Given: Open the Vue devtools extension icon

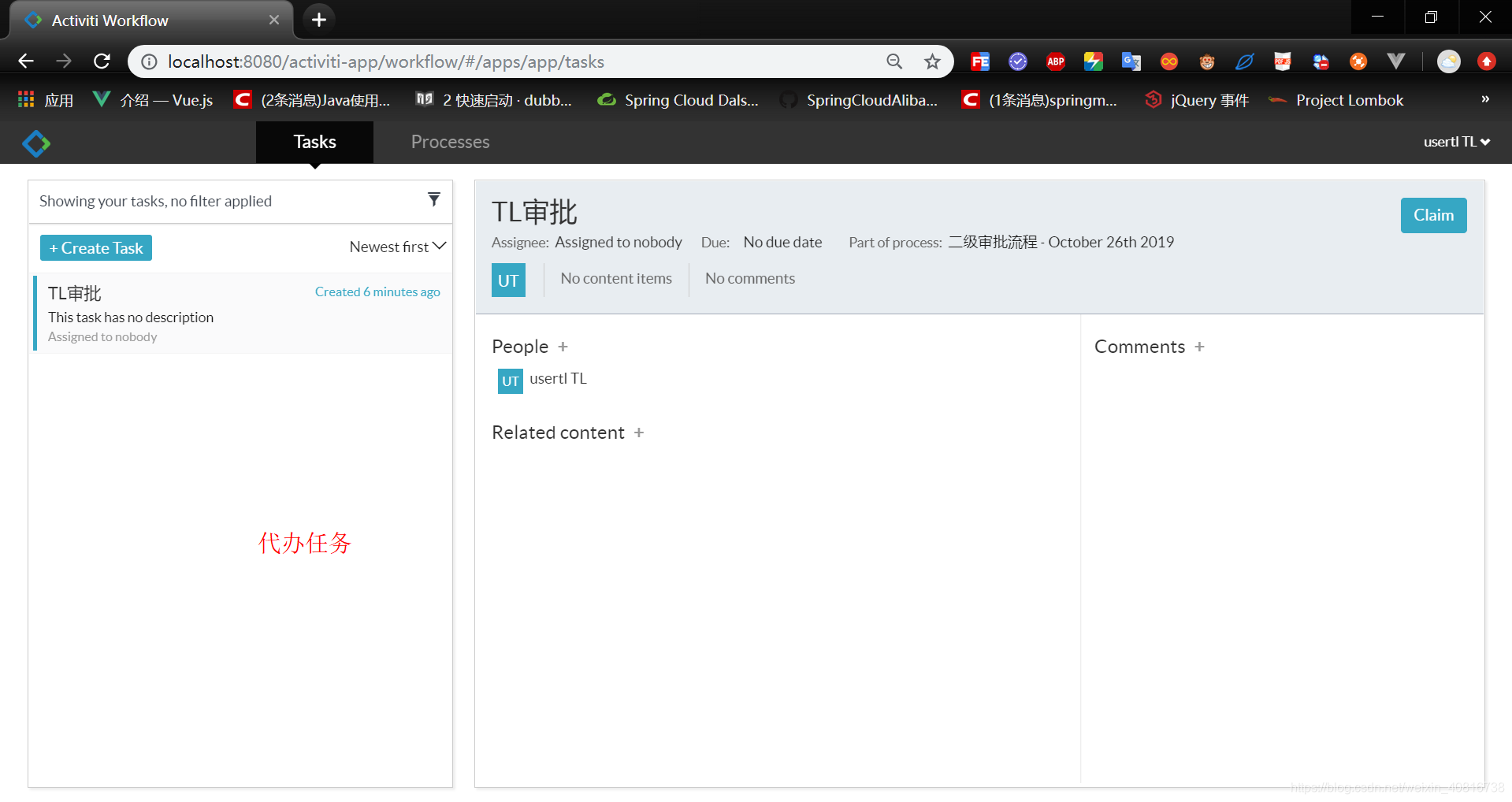Looking at the screenshot, I should 1395,61.
